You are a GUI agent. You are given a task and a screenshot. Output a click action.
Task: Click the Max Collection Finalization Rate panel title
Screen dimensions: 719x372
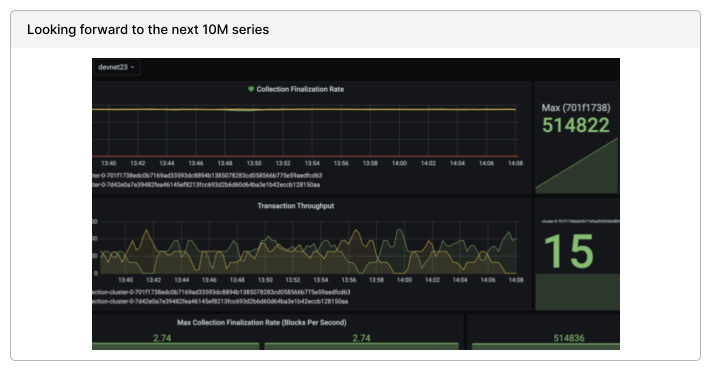click(x=262, y=322)
